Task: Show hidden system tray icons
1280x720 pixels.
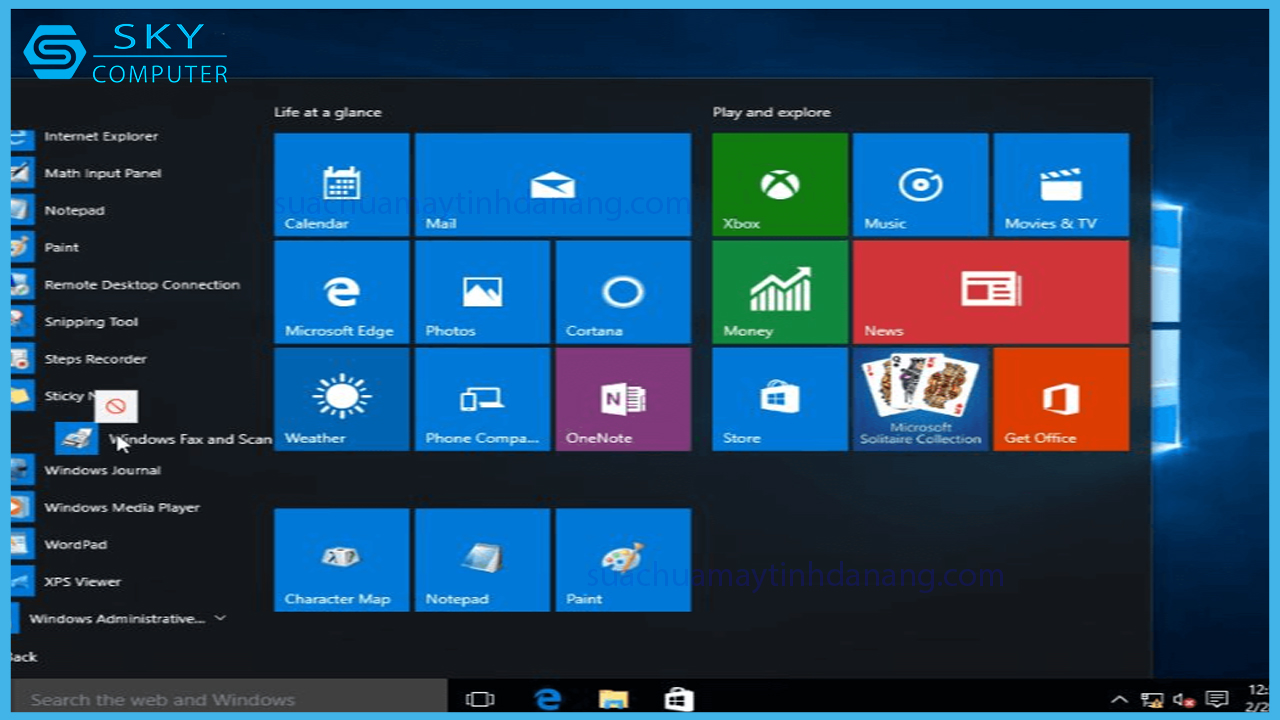Action: click(x=1120, y=699)
